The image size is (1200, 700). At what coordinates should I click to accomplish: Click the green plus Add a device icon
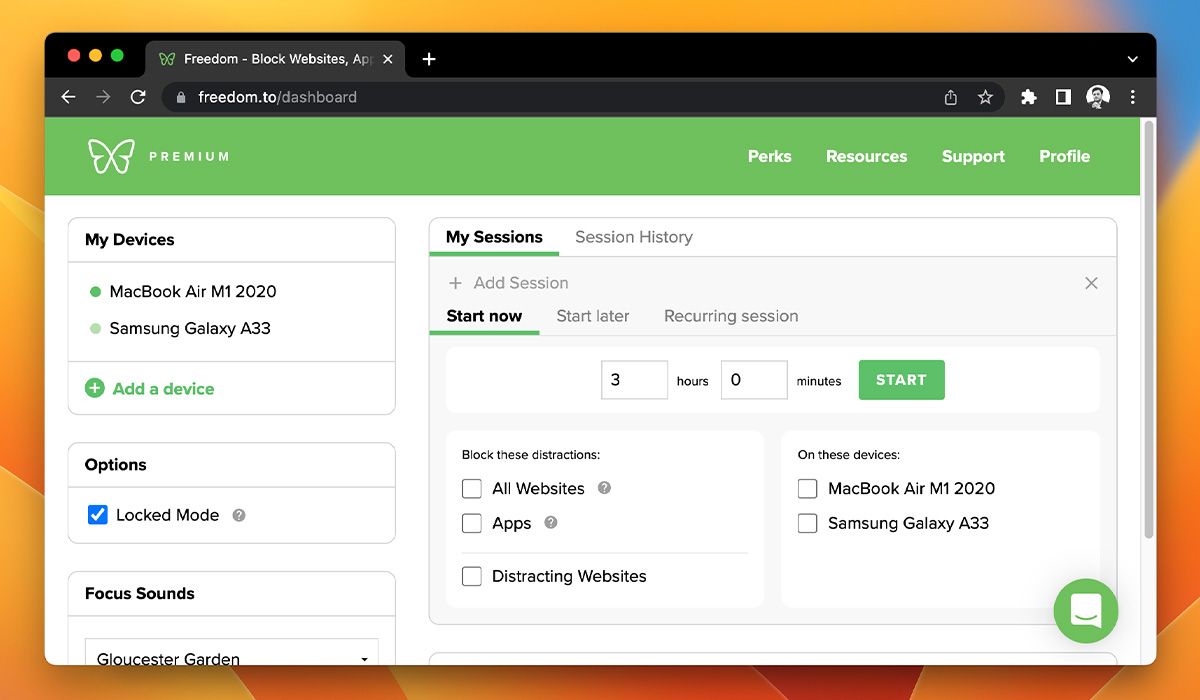pyautogui.click(x=95, y=388)
